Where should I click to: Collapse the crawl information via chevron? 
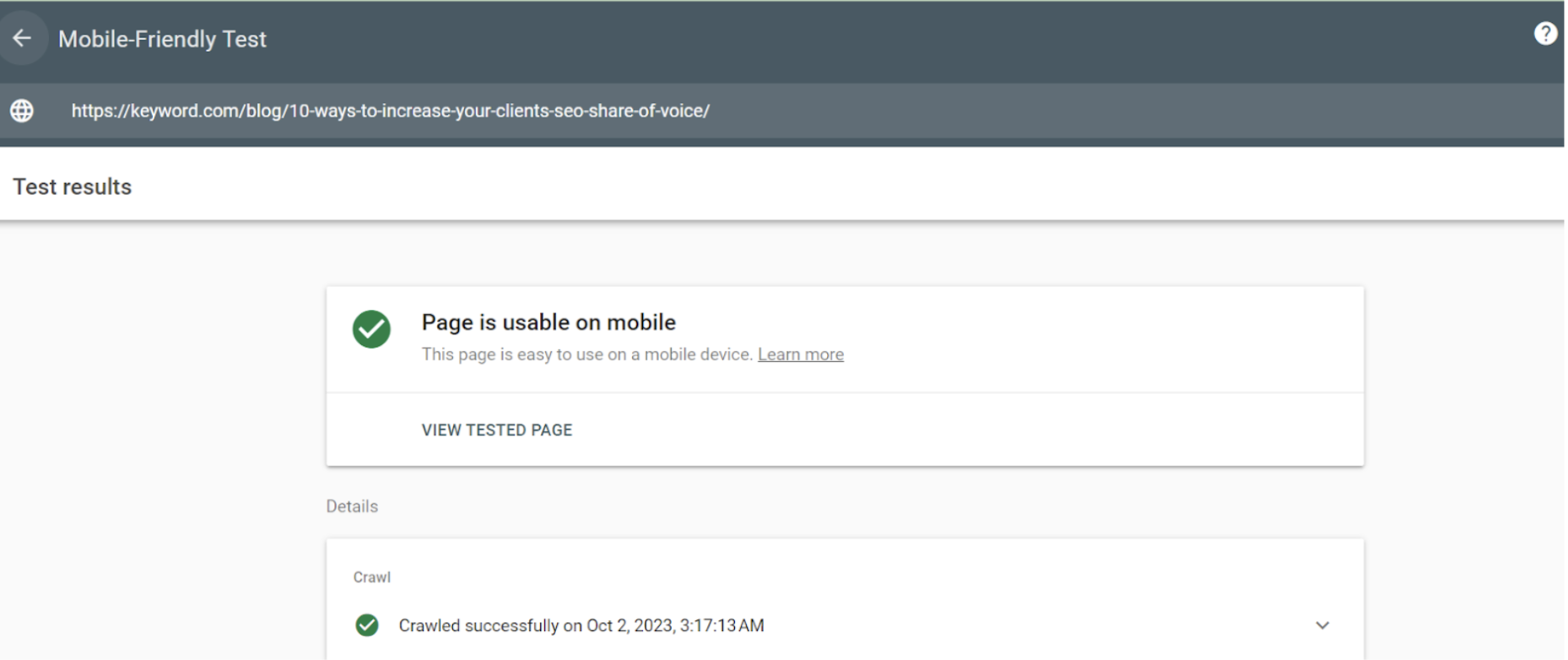point(1322,625)
